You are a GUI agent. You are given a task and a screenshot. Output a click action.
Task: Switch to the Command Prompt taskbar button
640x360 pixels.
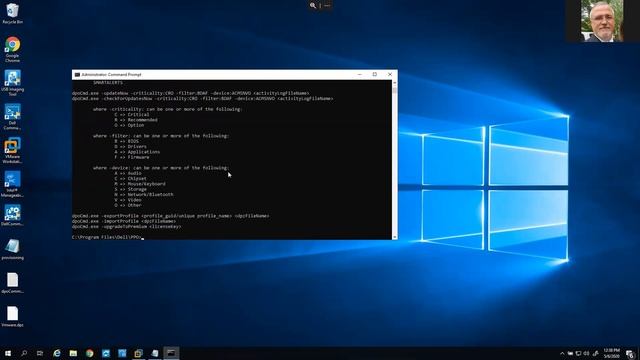(x=171, y=353)
